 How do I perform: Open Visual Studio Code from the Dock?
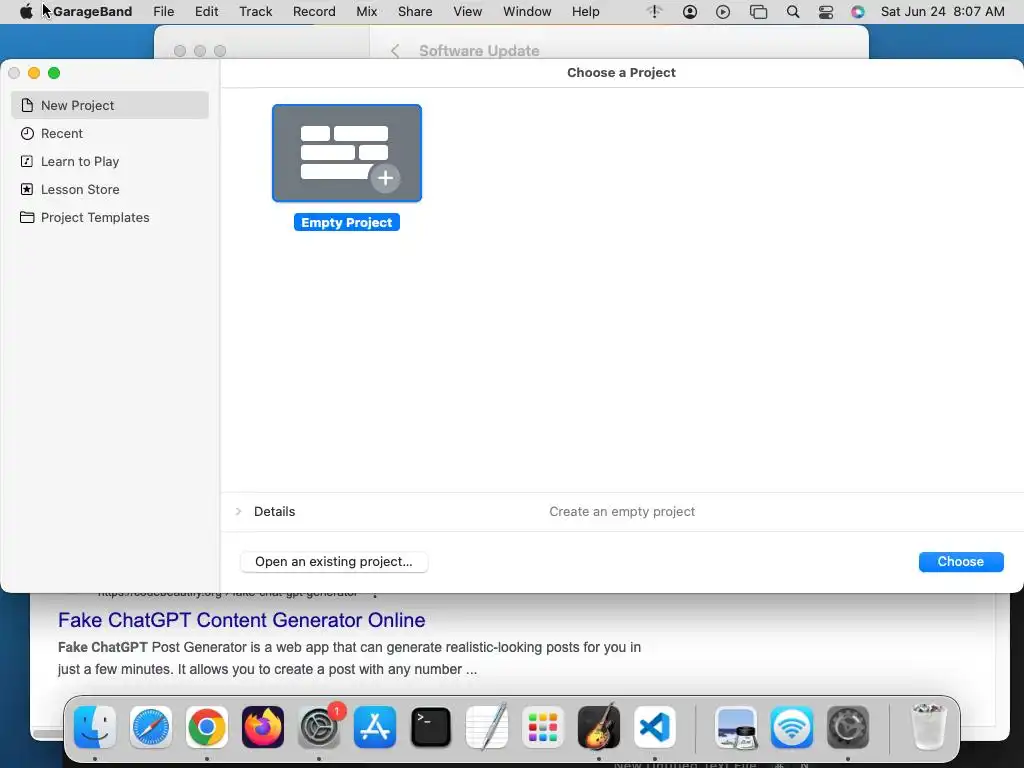(655, 727)
